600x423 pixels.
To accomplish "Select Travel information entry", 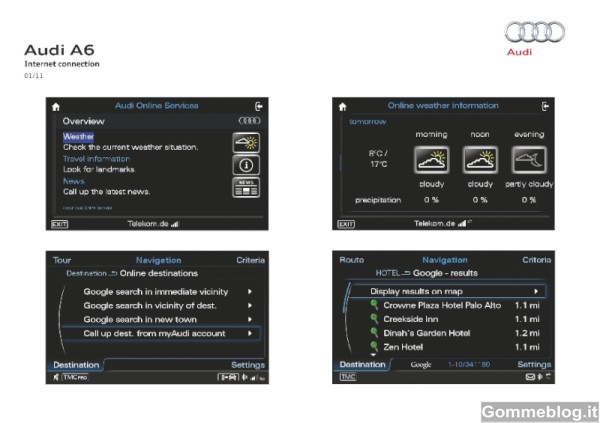I will click(96, 159).
